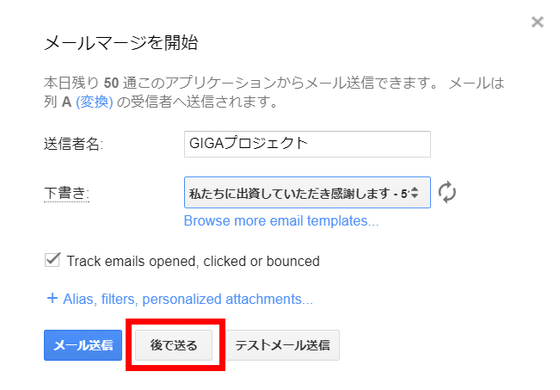The height and width of the screenshot is (390, 560).
Task: Toggle Track emails opened, clicked or bounced checkbox
Action: [x=52, y=260]
